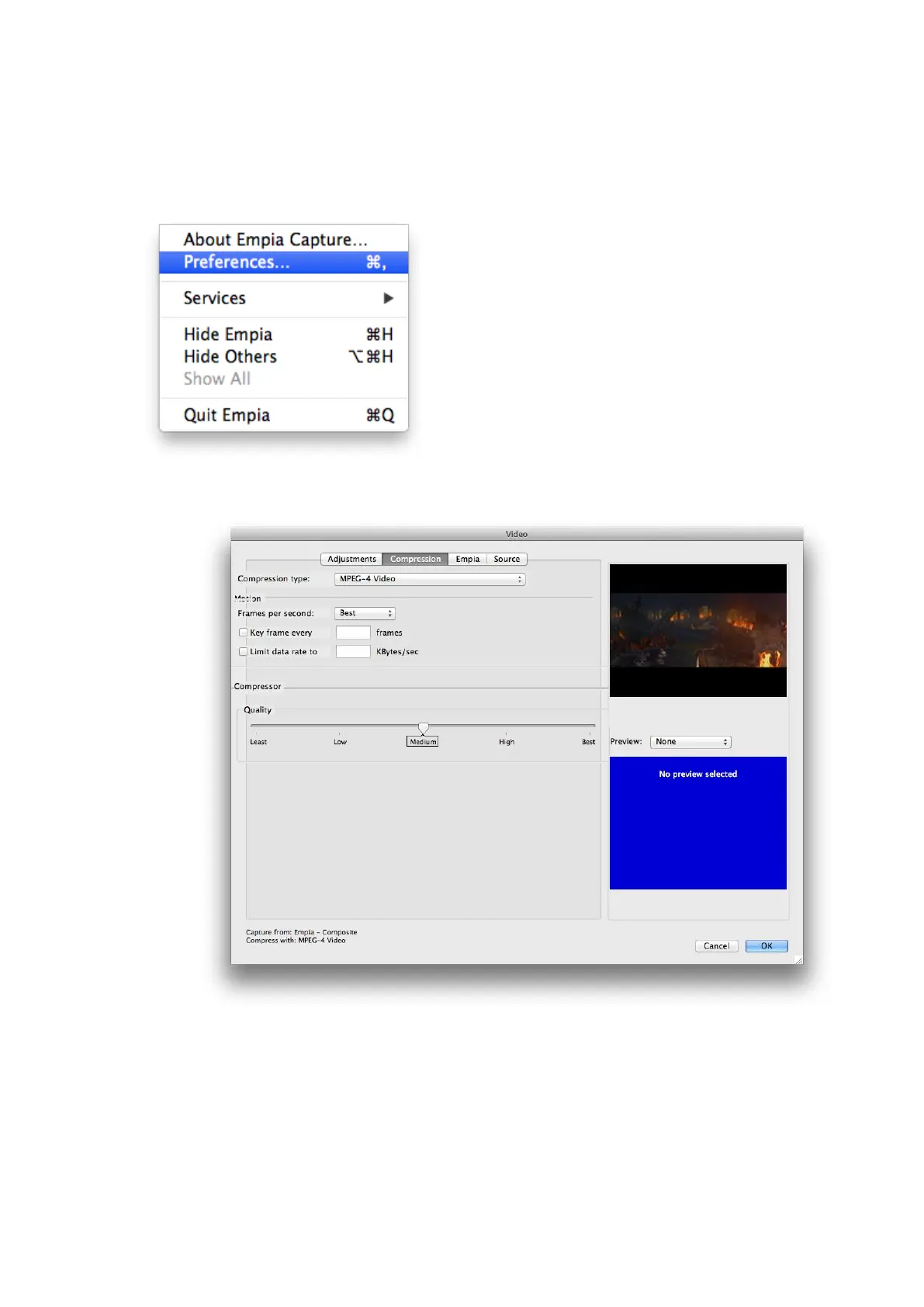The height and width of the screenshot is (1307, 924).
Task: Click the Compressor section label
Action: (x=258, y=687)
